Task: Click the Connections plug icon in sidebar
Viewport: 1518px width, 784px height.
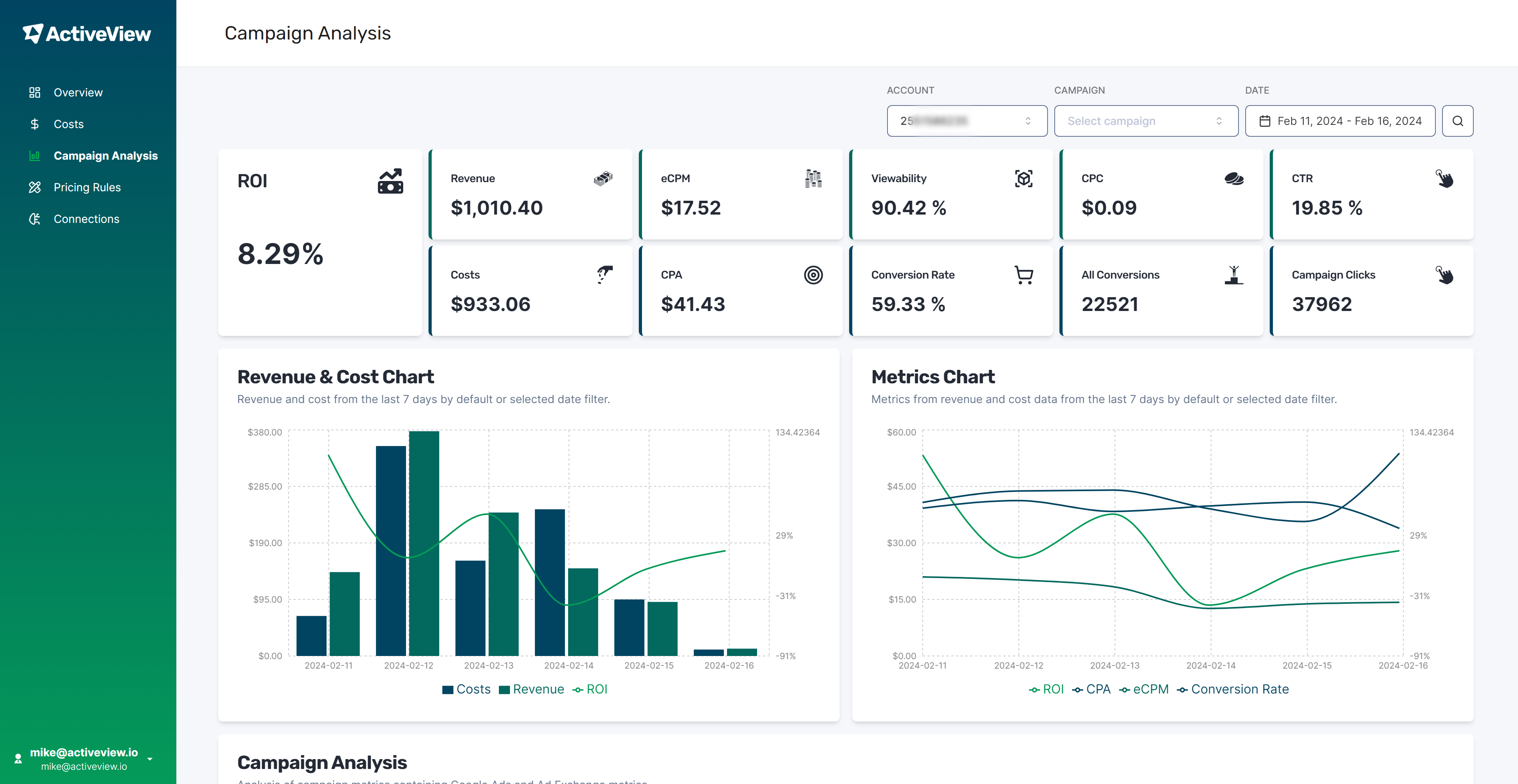Action: pyautogui.click(x=34, y=219)
